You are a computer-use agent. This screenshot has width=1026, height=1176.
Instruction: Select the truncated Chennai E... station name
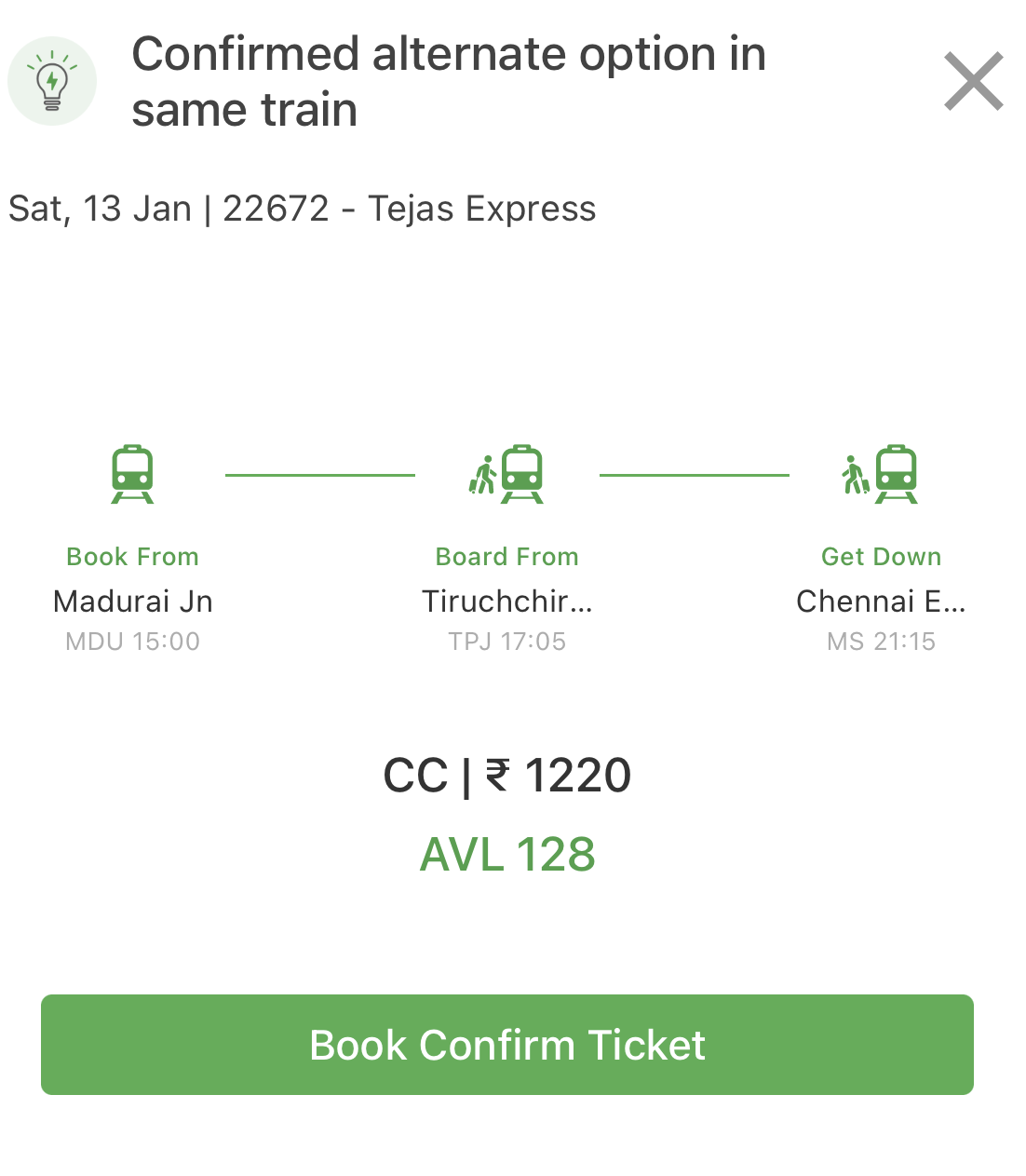coord(881,602)
